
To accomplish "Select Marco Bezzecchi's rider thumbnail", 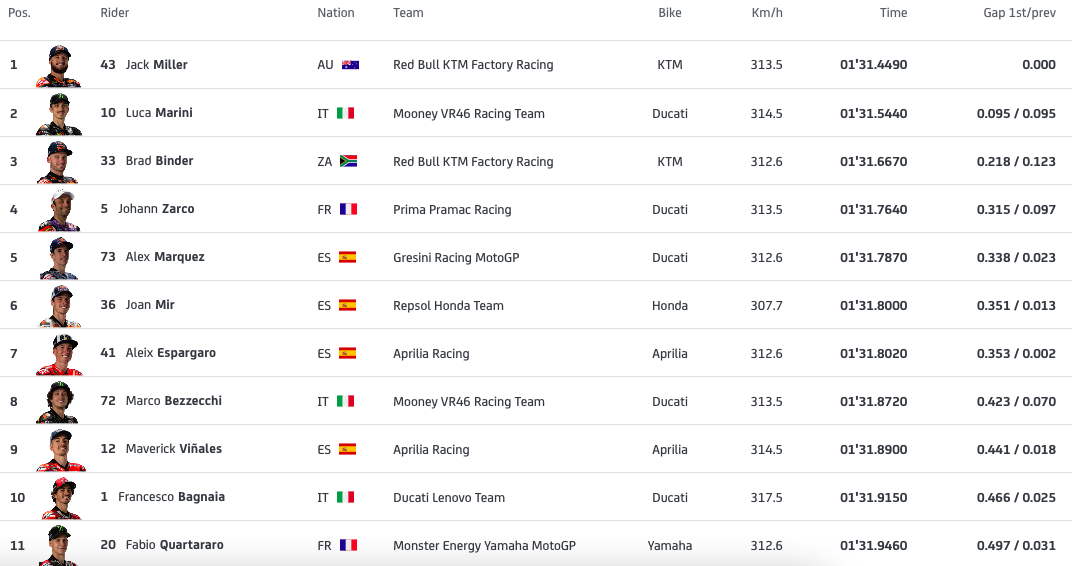I will click(x=58, y=402).
